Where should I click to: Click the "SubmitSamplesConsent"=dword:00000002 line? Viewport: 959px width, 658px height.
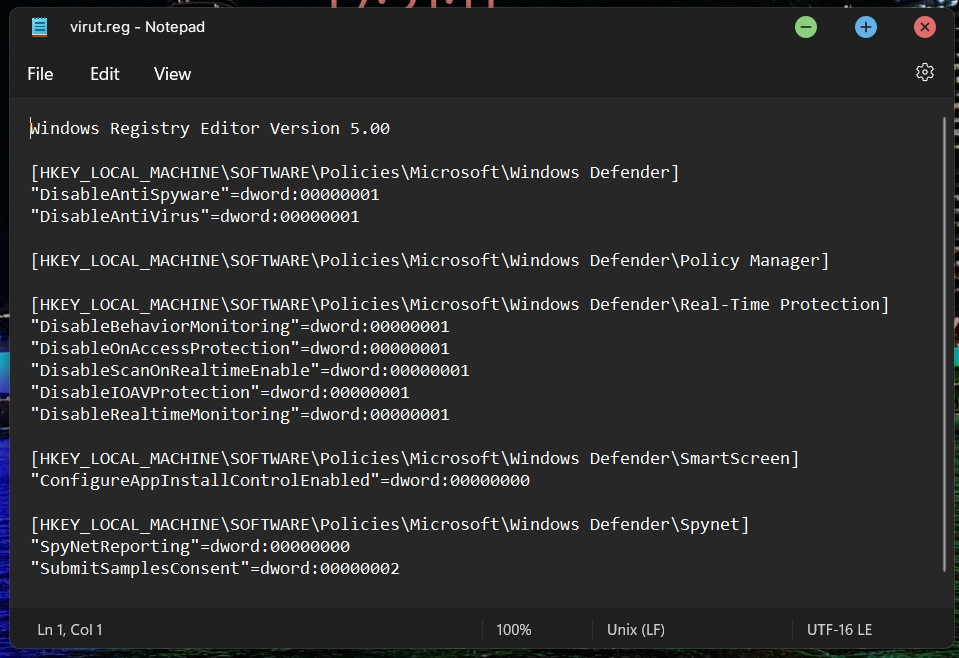pos(215,569)
